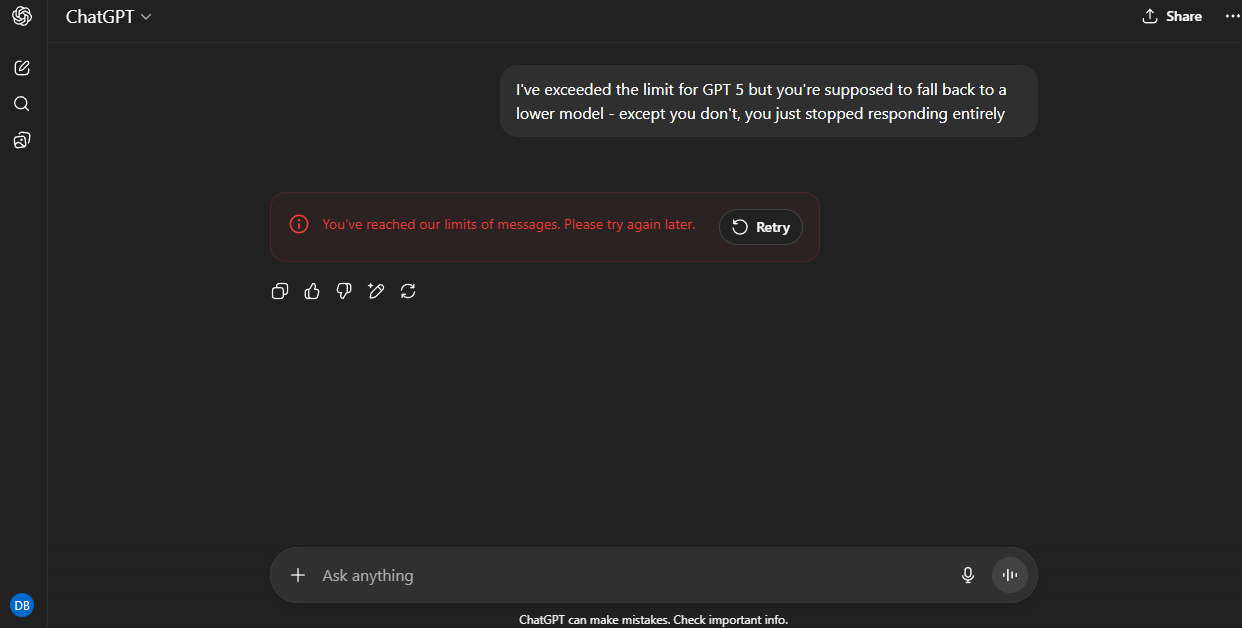Start a new chat with pencil icon

pyautogui.click(x=22, y=68)
